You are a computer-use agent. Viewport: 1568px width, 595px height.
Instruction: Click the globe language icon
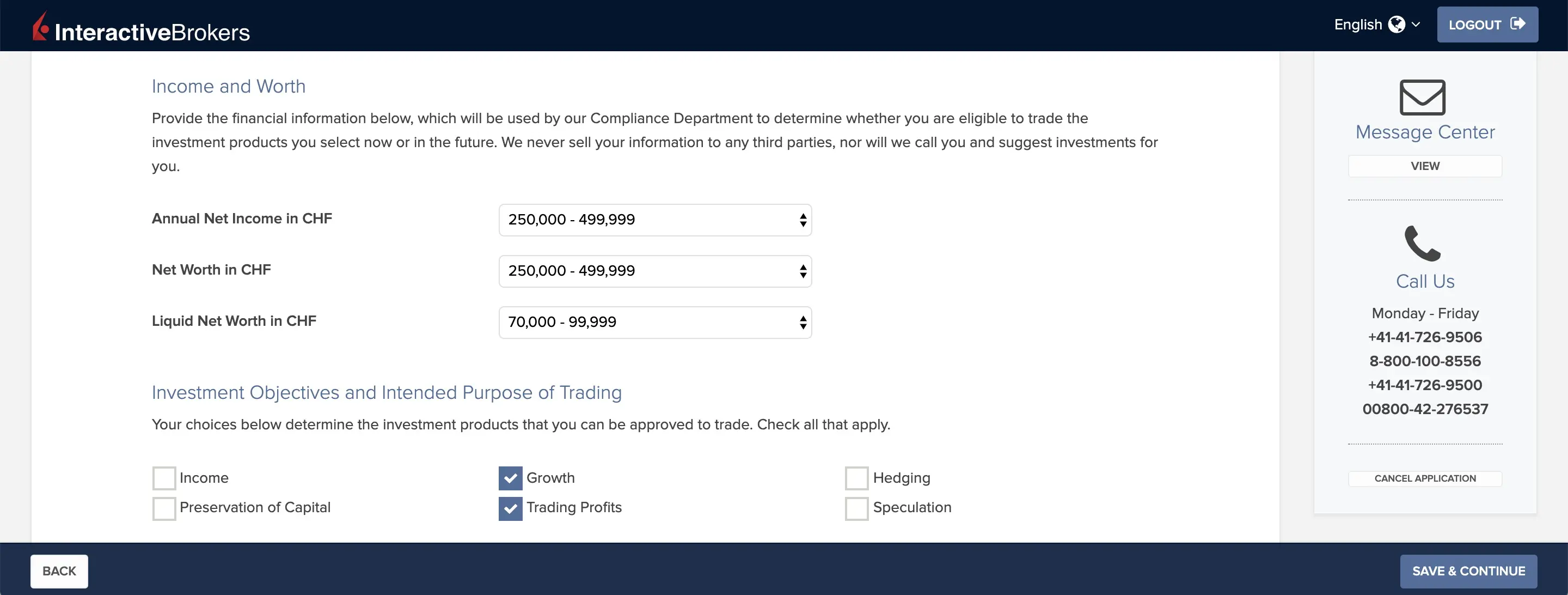point(1396,25)
